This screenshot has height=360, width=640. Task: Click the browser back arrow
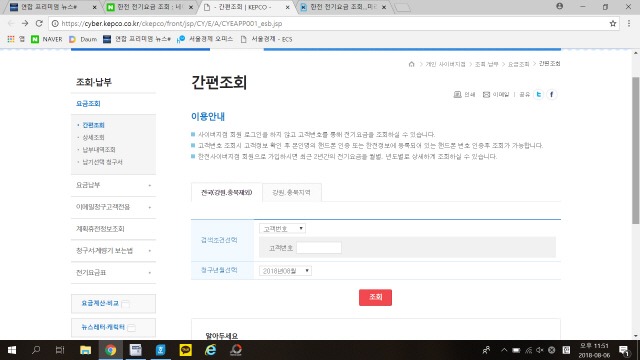click(x=11, y=23)
